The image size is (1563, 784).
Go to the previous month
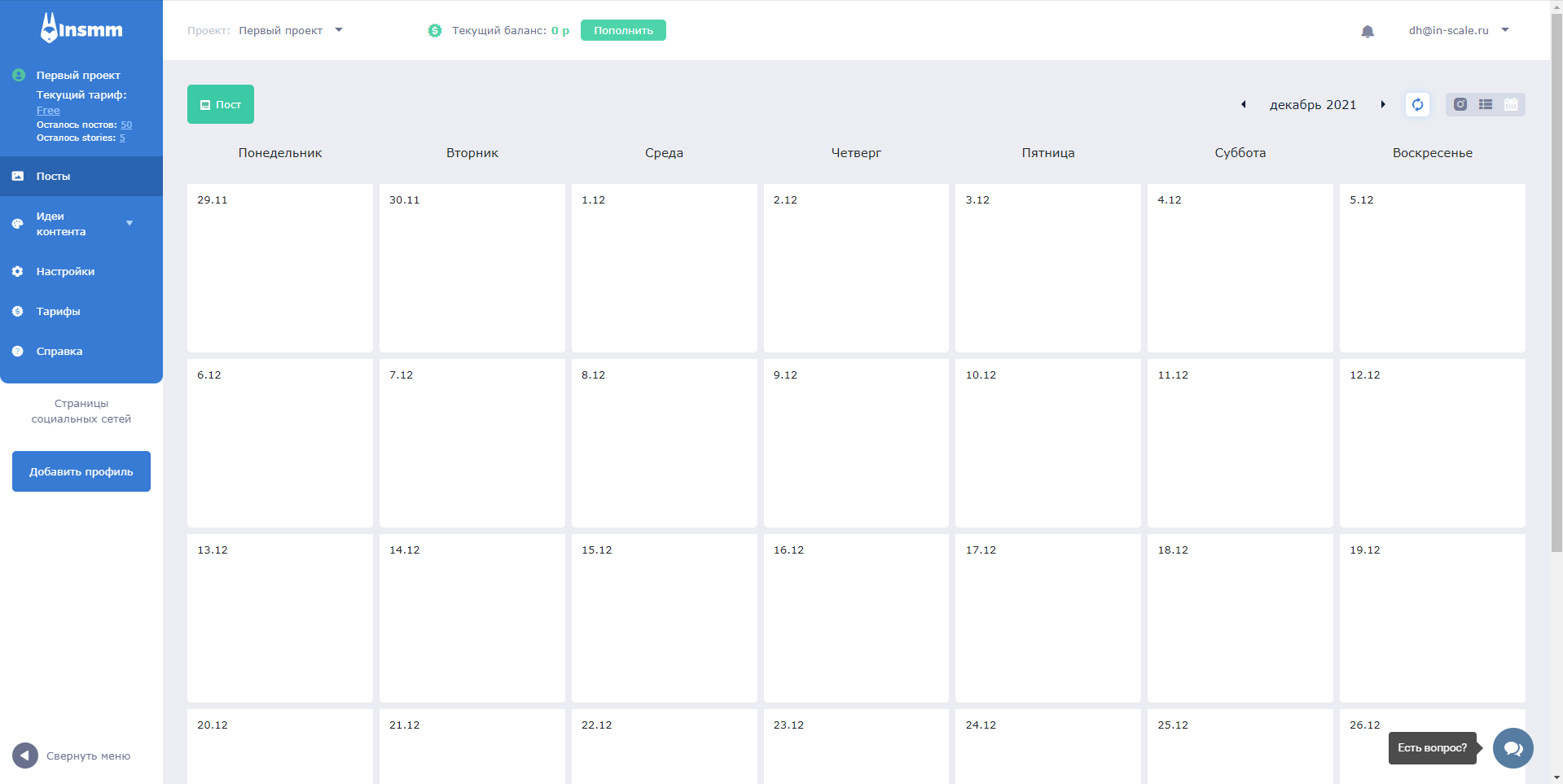click(x=1244, y=104)
